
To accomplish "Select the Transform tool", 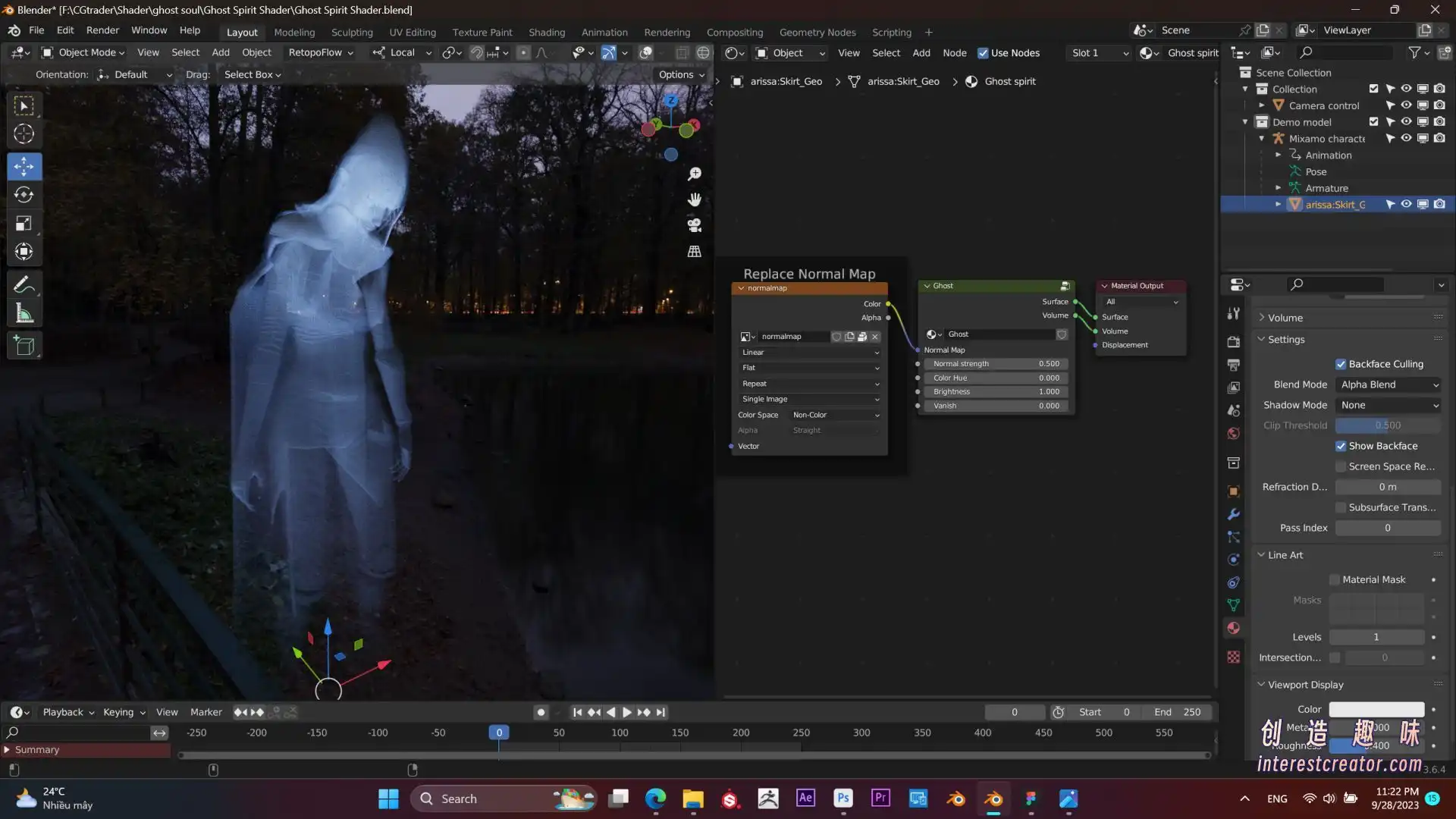I will 24,252.
